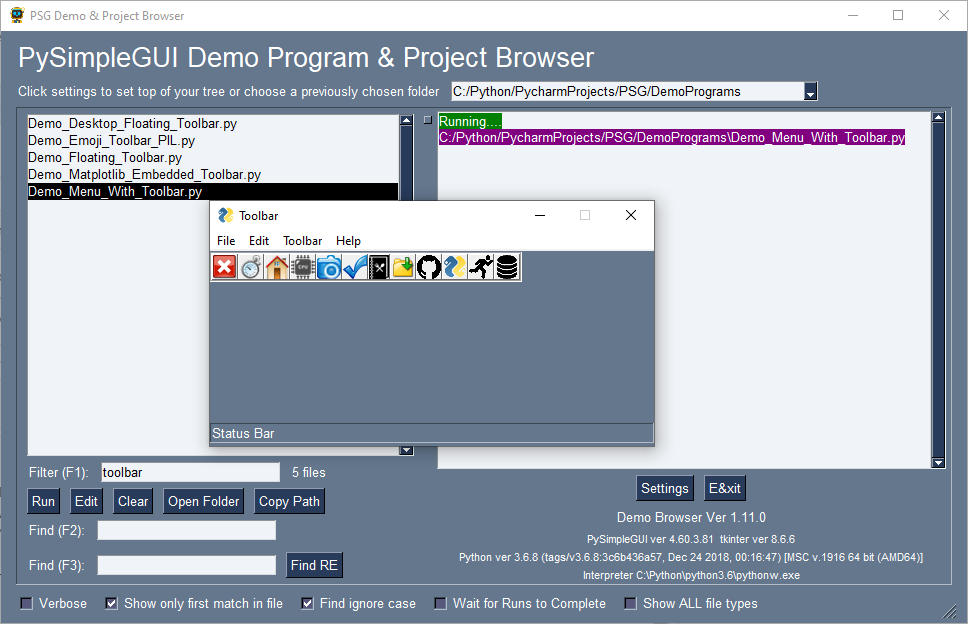Click inside the Find (F2) input field
Screen dimensions: 968x624
pyautogui.click(x=186, y=530)
